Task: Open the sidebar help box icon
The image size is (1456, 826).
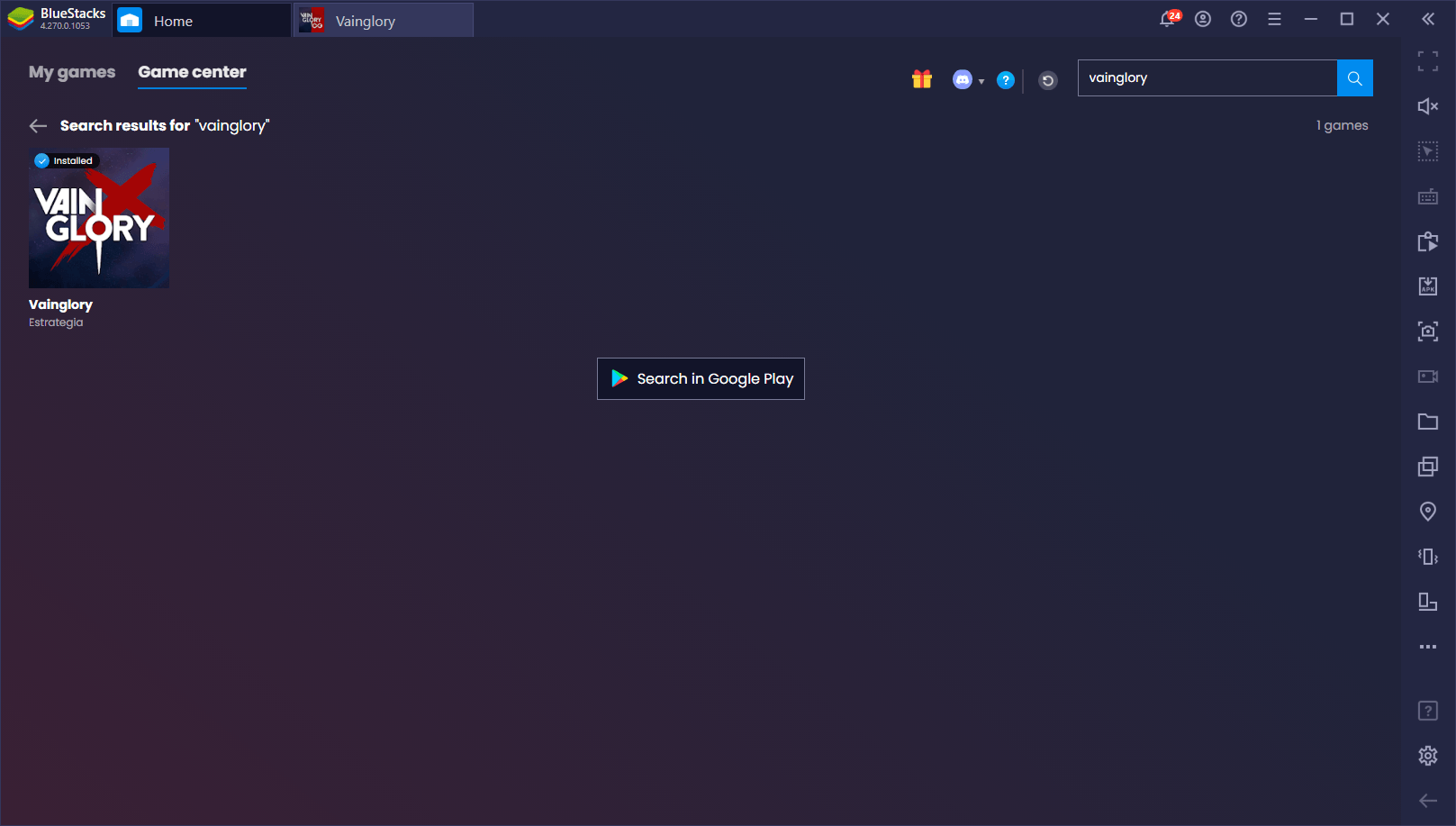Action: point(1428,711)
